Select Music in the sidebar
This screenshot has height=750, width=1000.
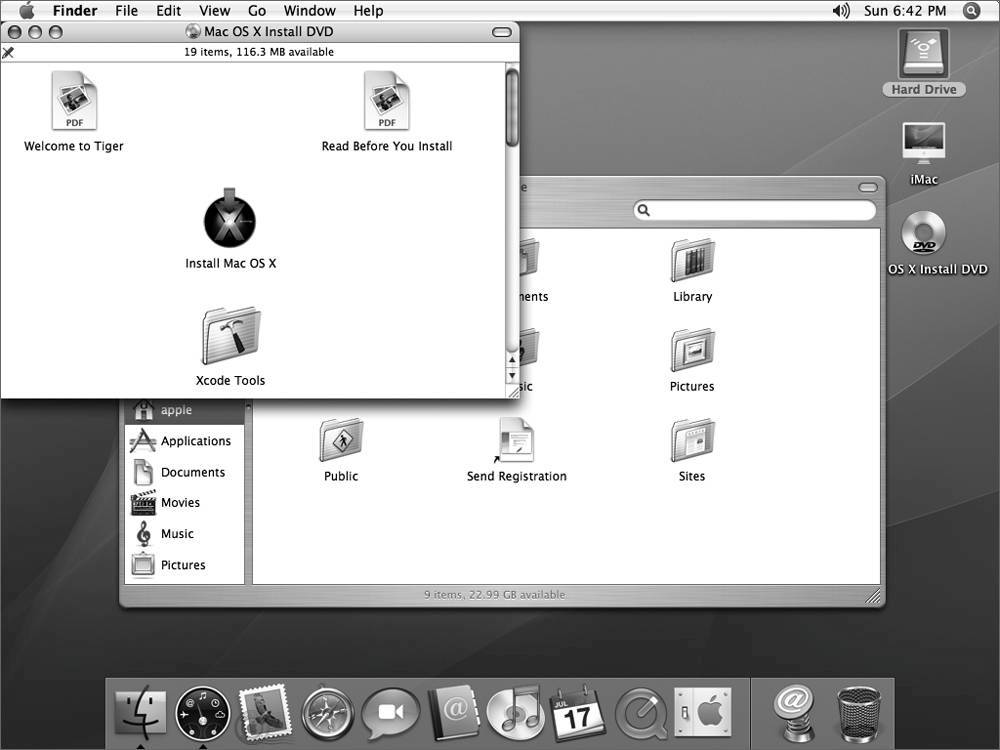185,534
